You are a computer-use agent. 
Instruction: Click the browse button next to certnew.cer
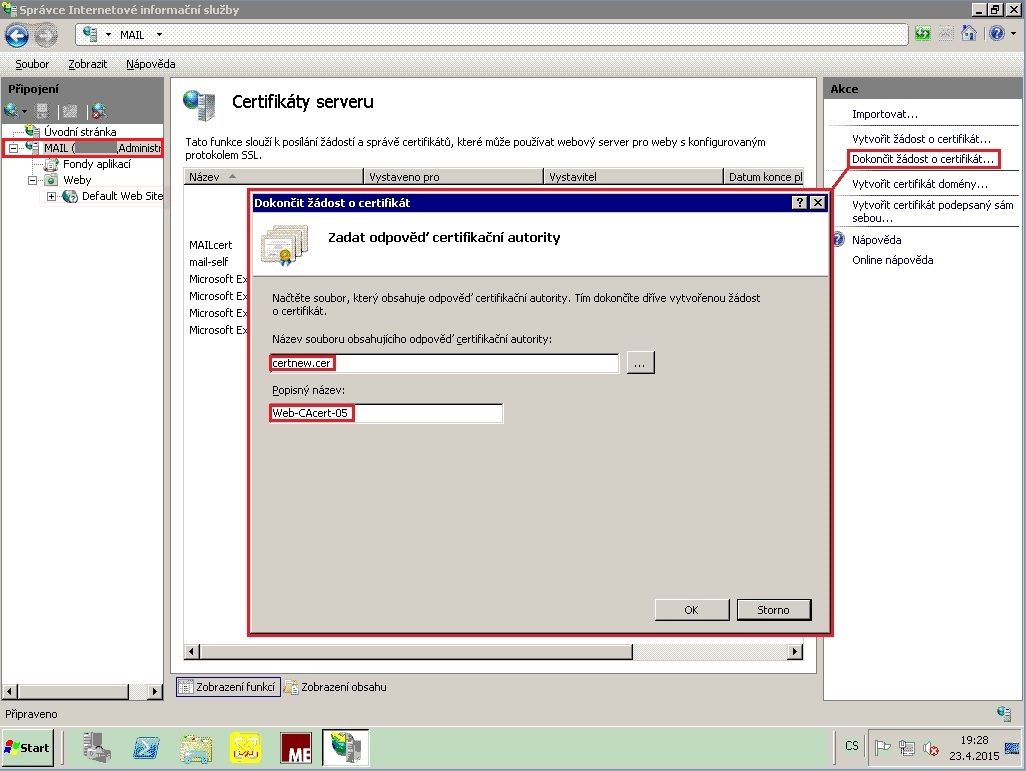point(641,363)
